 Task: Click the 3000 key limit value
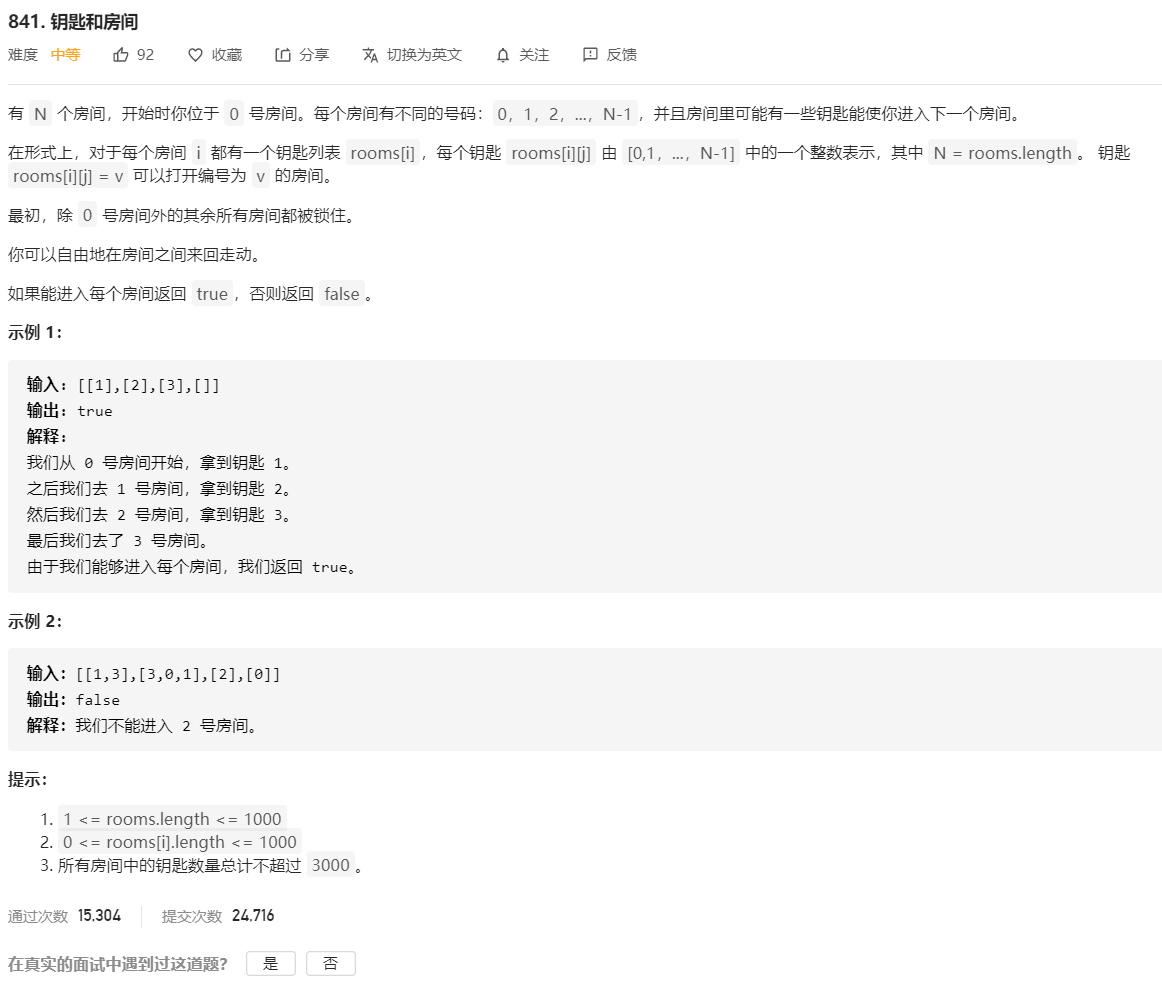[x=331, y=865]
